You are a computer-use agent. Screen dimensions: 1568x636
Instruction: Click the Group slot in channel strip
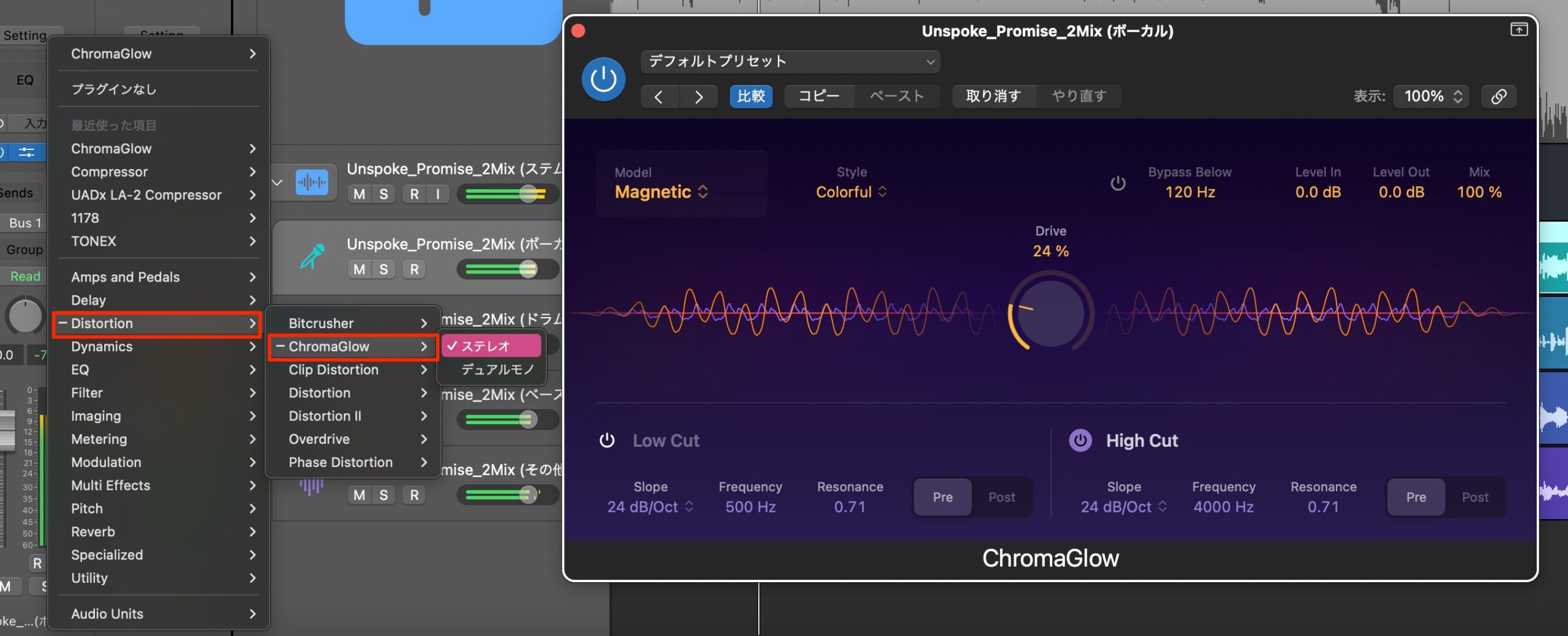click(24, 250)
